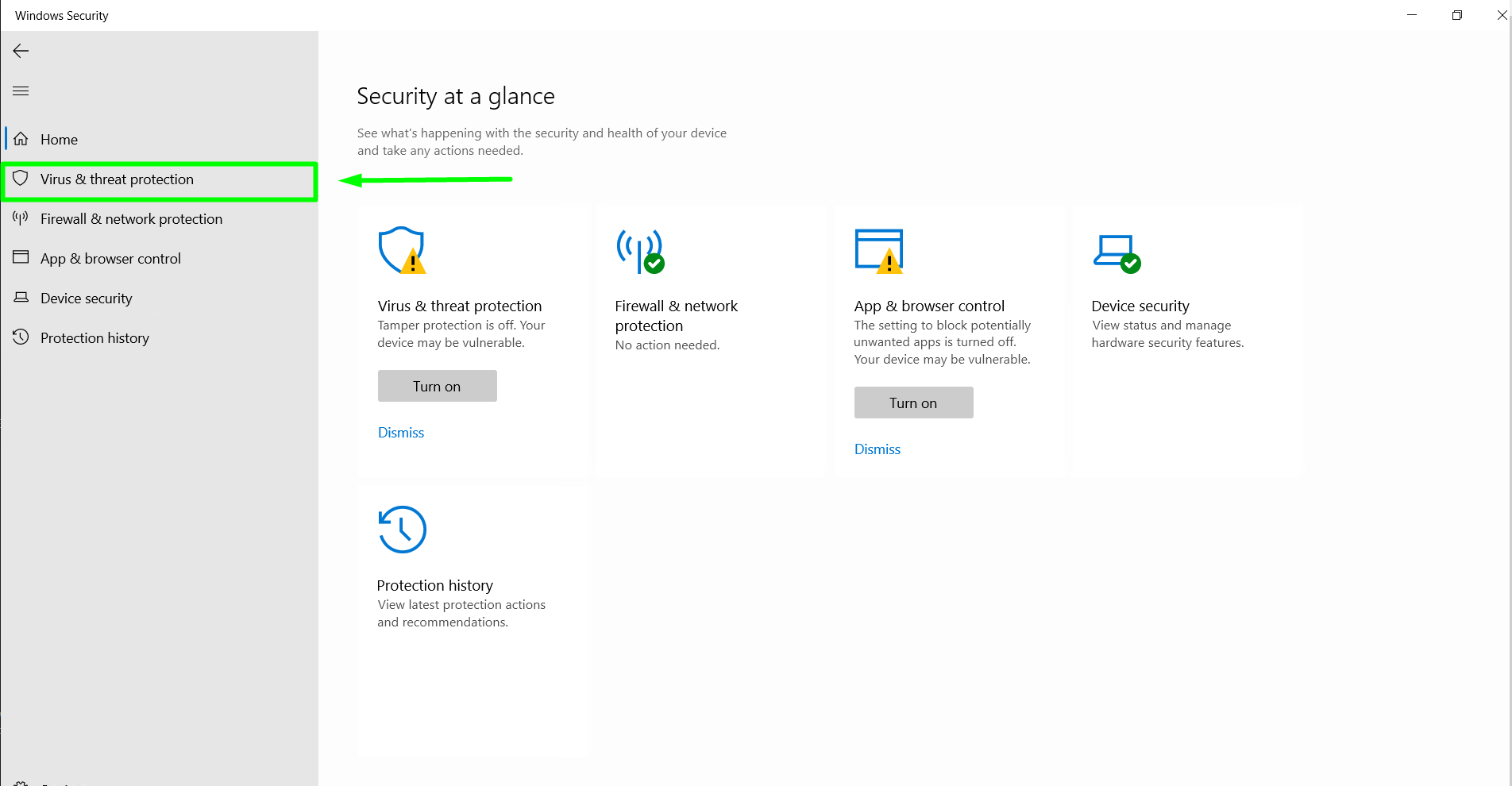Click the large shield warning icon on Virus card
Image resolution: width=1512 pixels, height=786 pixels.
click(402, 251)
